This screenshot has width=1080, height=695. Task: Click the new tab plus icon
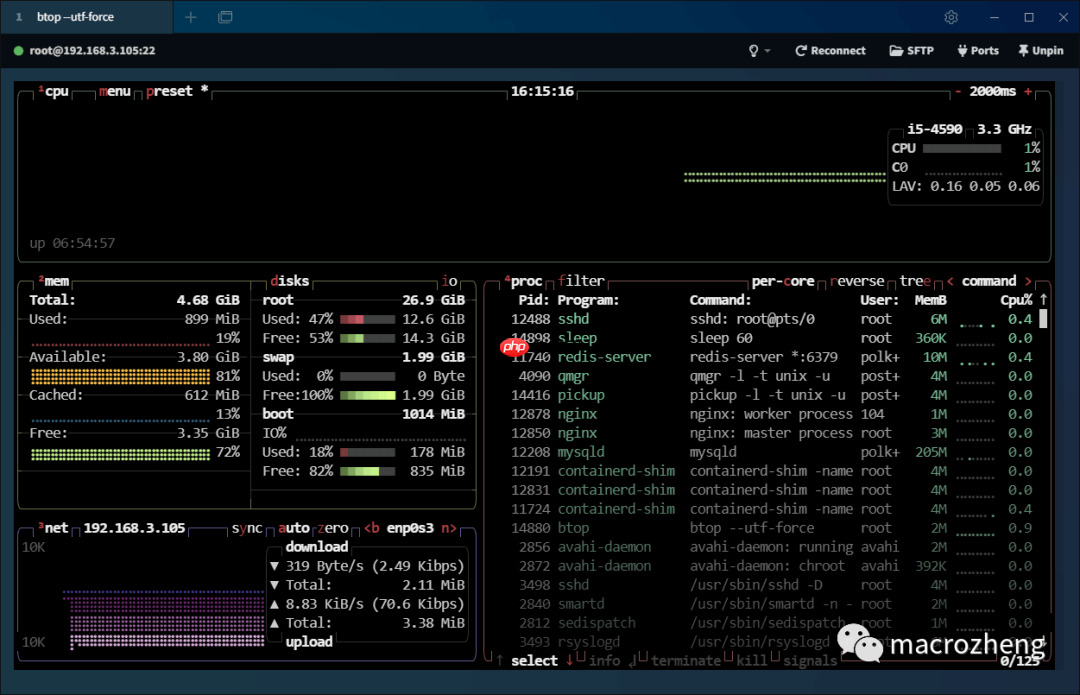coord(191,17)
